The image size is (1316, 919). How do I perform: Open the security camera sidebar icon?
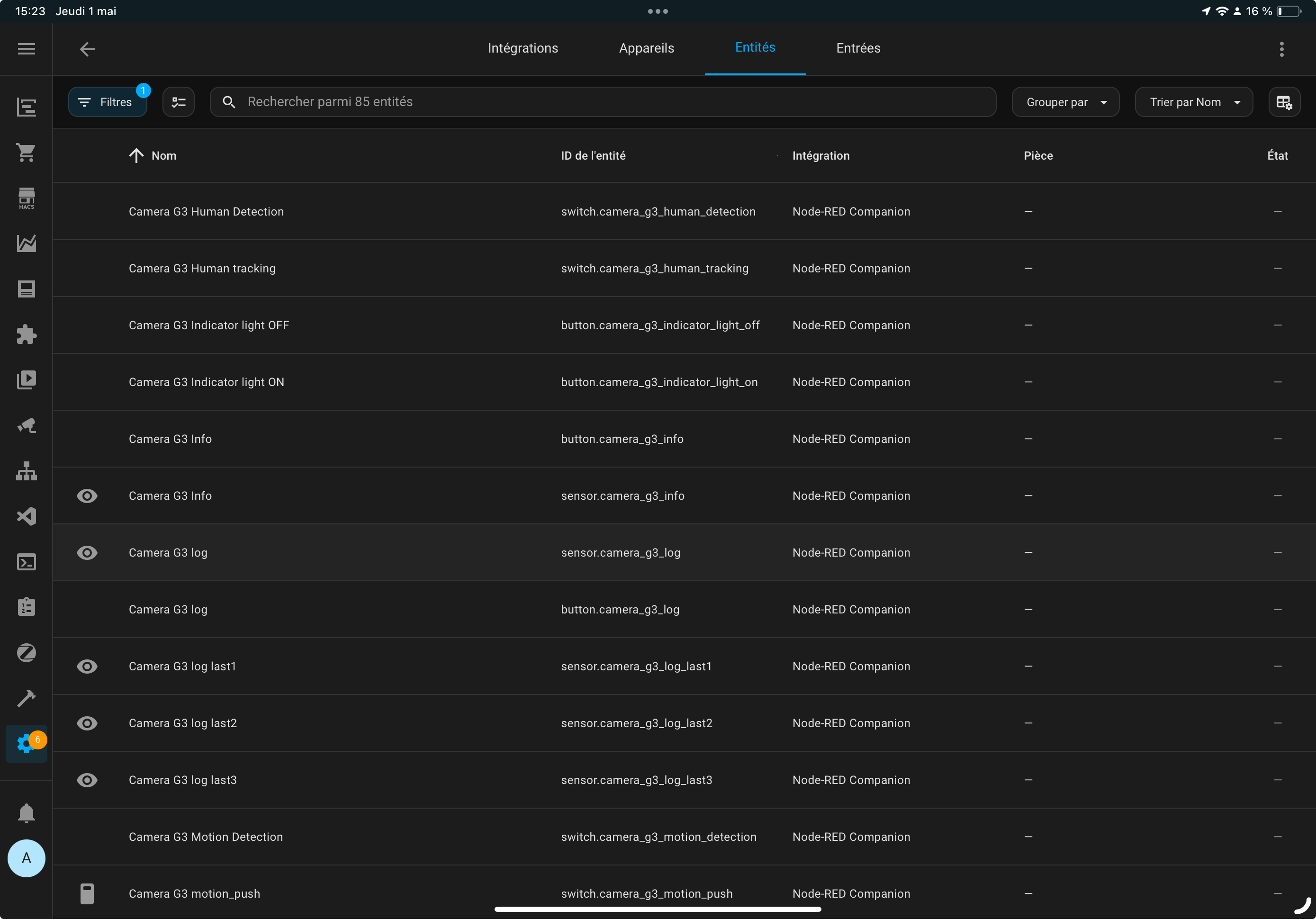coord(27,425)
